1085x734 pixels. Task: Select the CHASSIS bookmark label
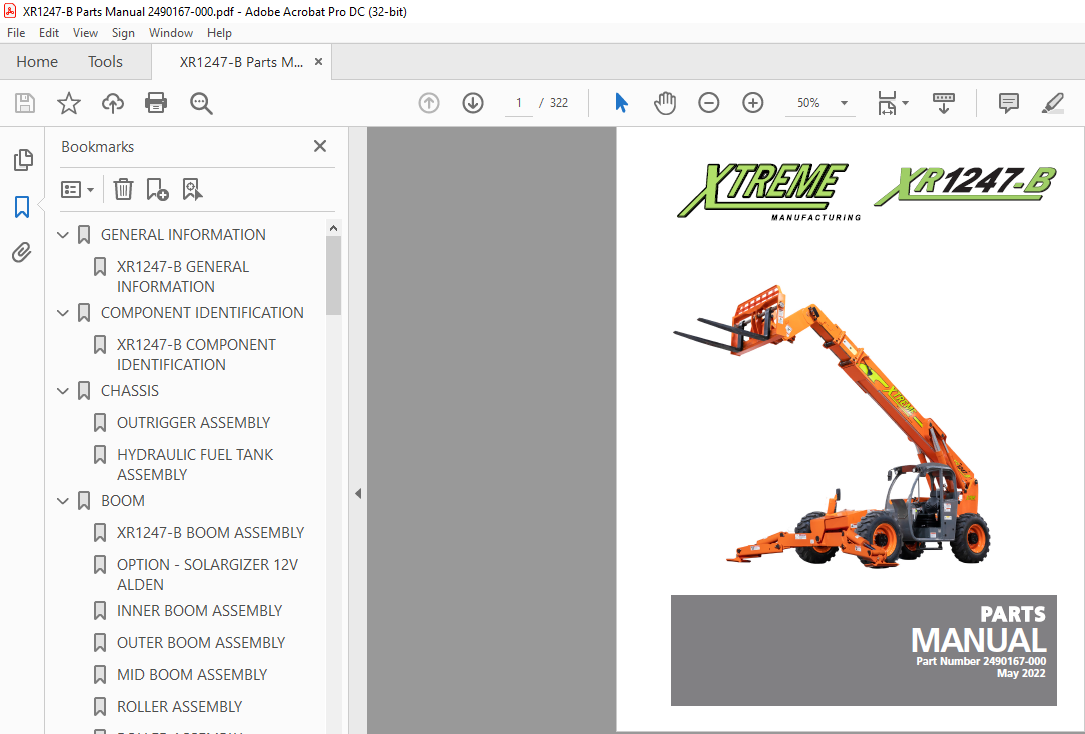129,391
